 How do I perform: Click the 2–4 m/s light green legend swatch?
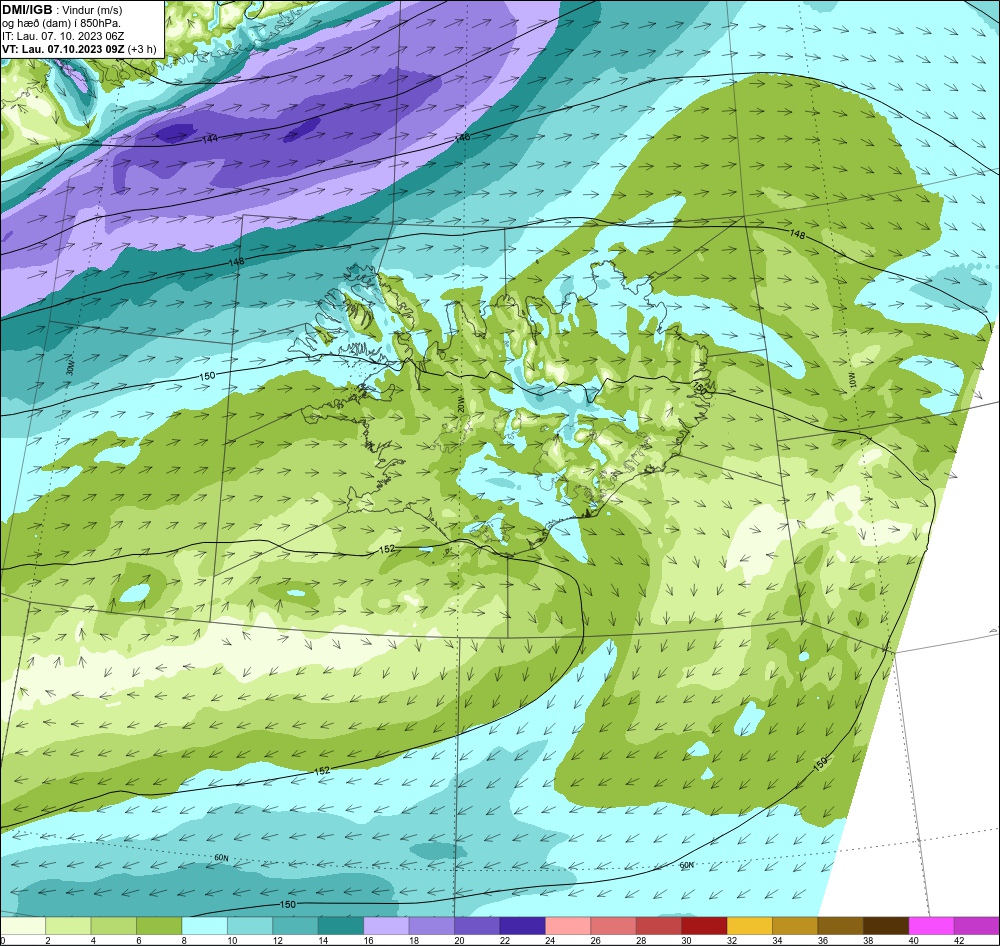point(68,926)
